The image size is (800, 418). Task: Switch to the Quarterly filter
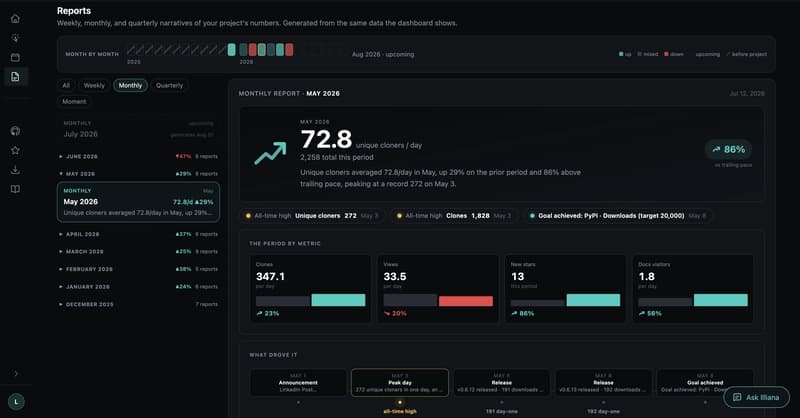[169, 85]
